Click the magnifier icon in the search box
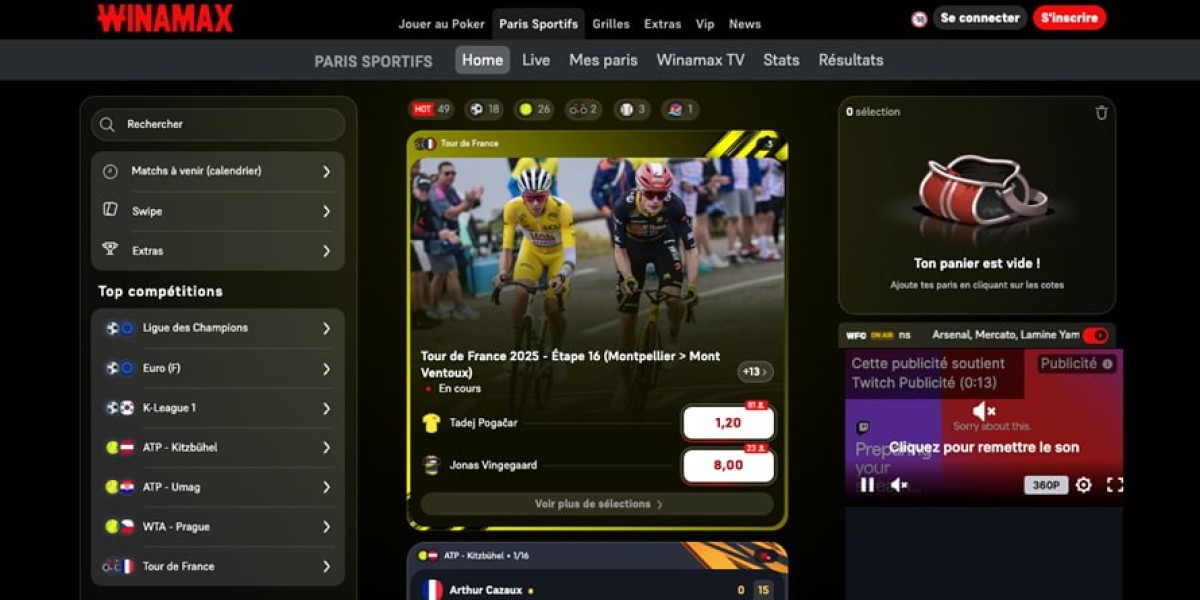Viewport: 1200px width, 600px height. pos(108,124)
